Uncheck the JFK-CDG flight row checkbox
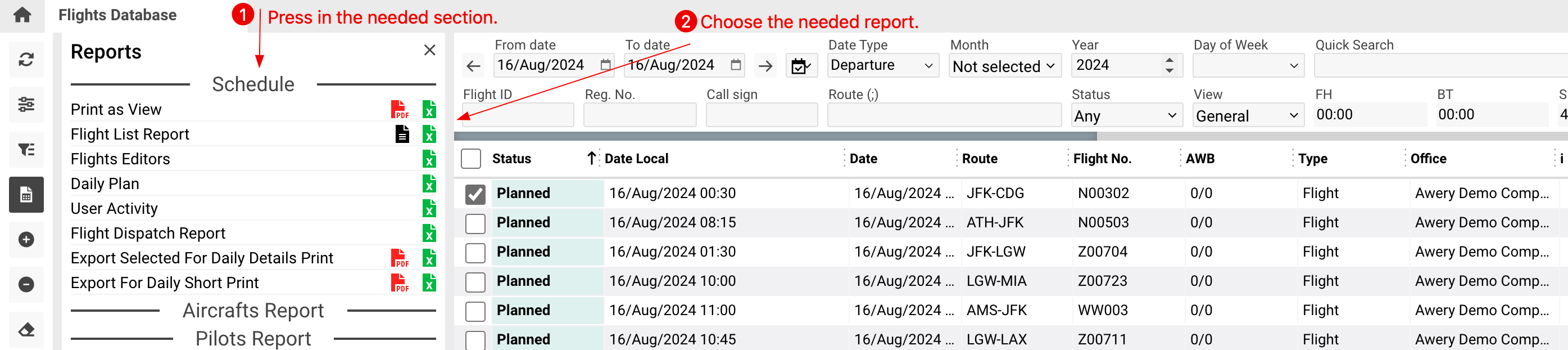Viewport: 1568px width, 350px height. [475, 194]
